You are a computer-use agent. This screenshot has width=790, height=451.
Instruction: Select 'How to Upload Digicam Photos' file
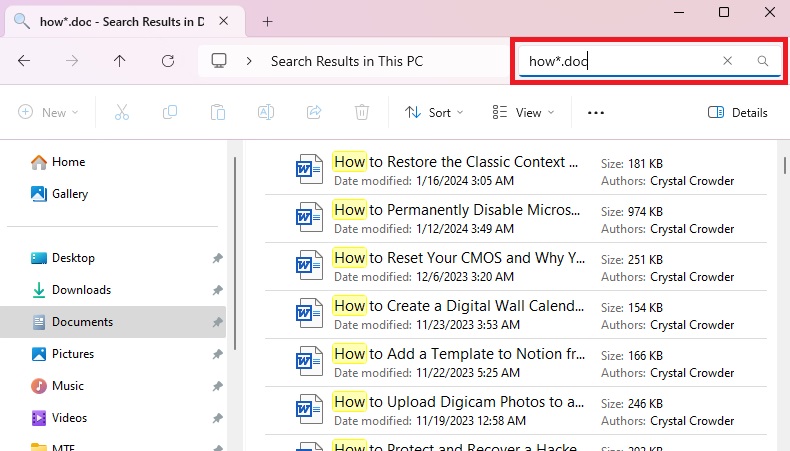[516, 411]
